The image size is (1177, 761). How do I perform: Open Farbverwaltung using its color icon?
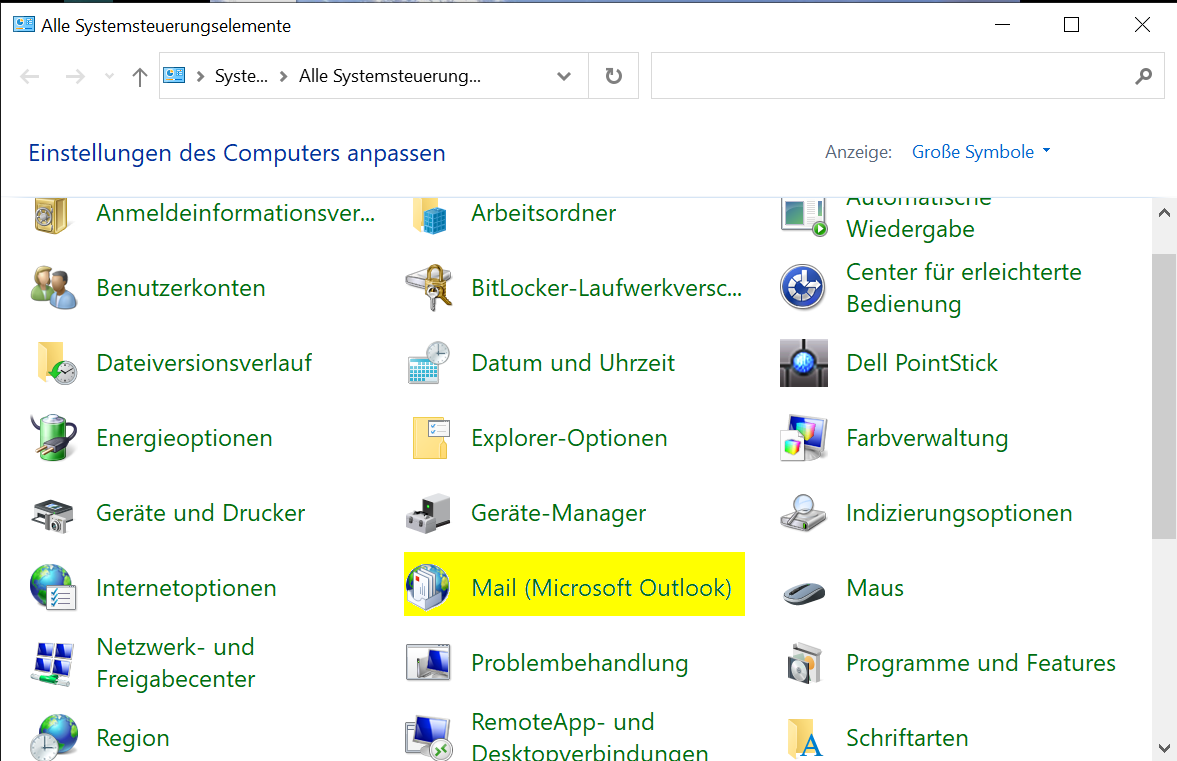(805, 437)
